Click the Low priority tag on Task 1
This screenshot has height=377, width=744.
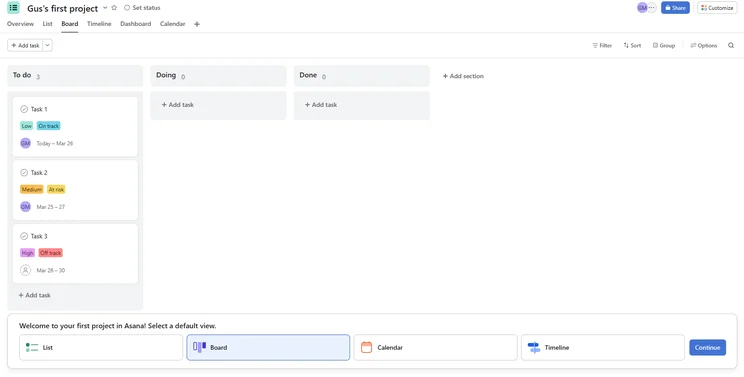[27, 126]
